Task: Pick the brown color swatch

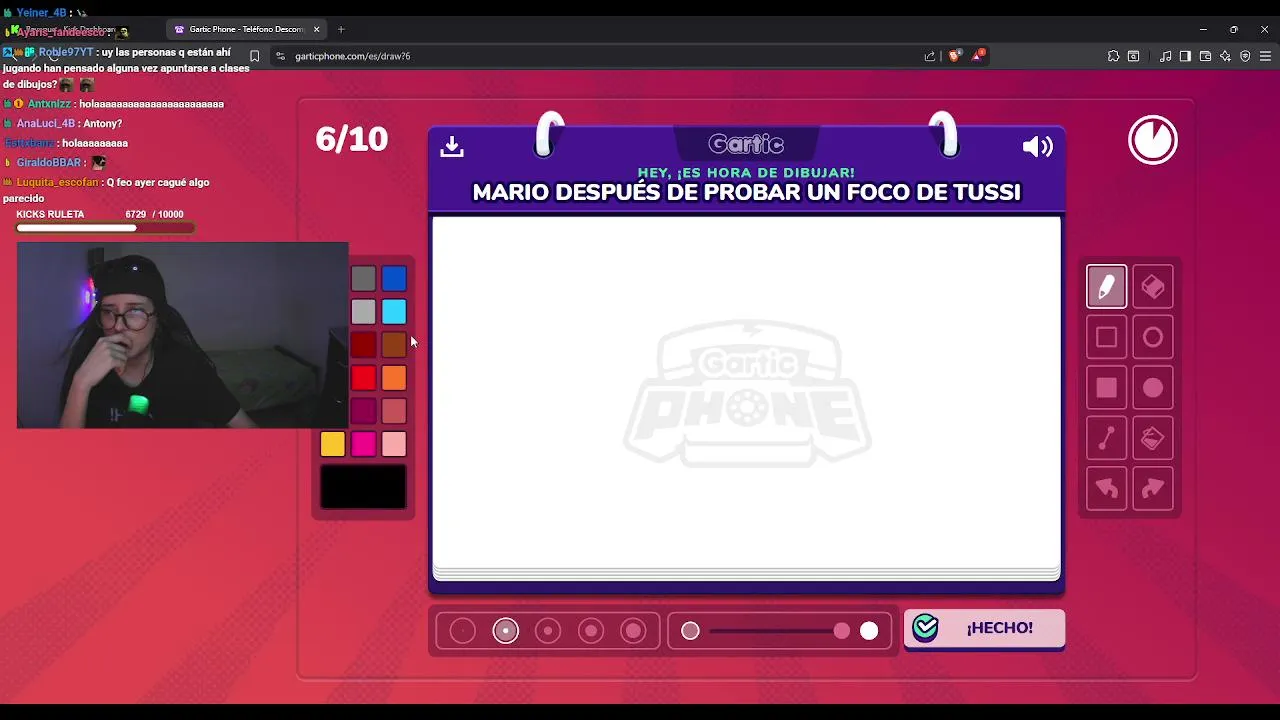Action: click(x=394, y=345)
